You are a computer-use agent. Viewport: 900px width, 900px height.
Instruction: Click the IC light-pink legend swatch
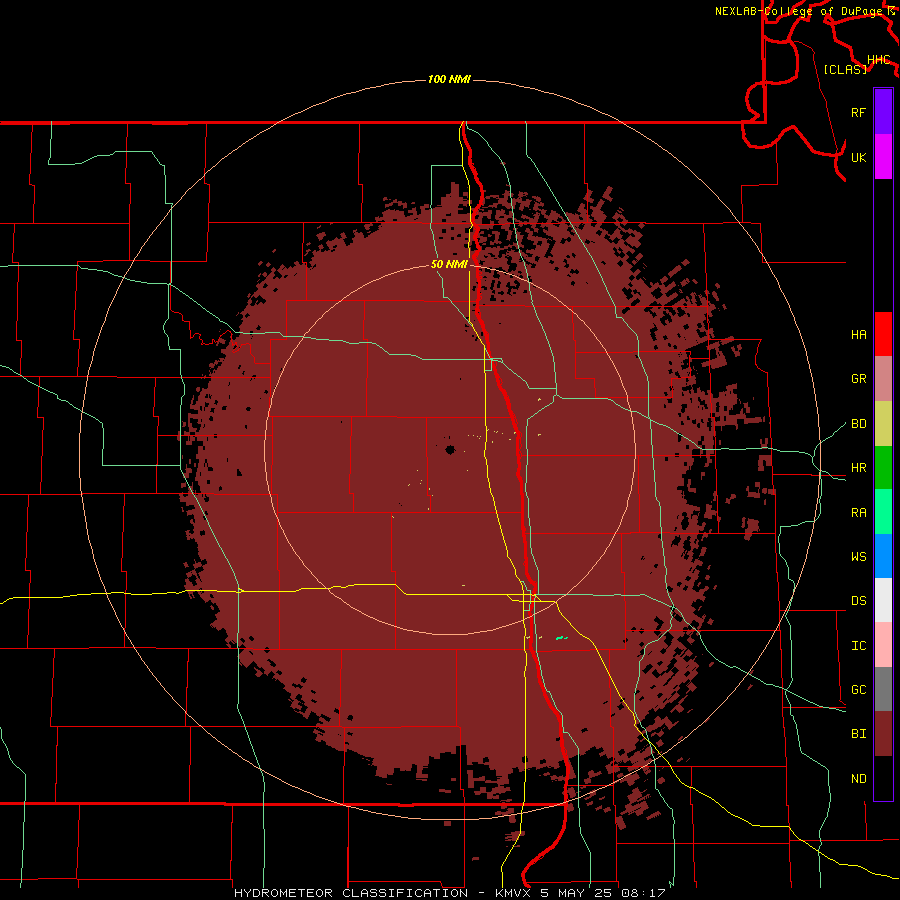(x=883, y=645)
